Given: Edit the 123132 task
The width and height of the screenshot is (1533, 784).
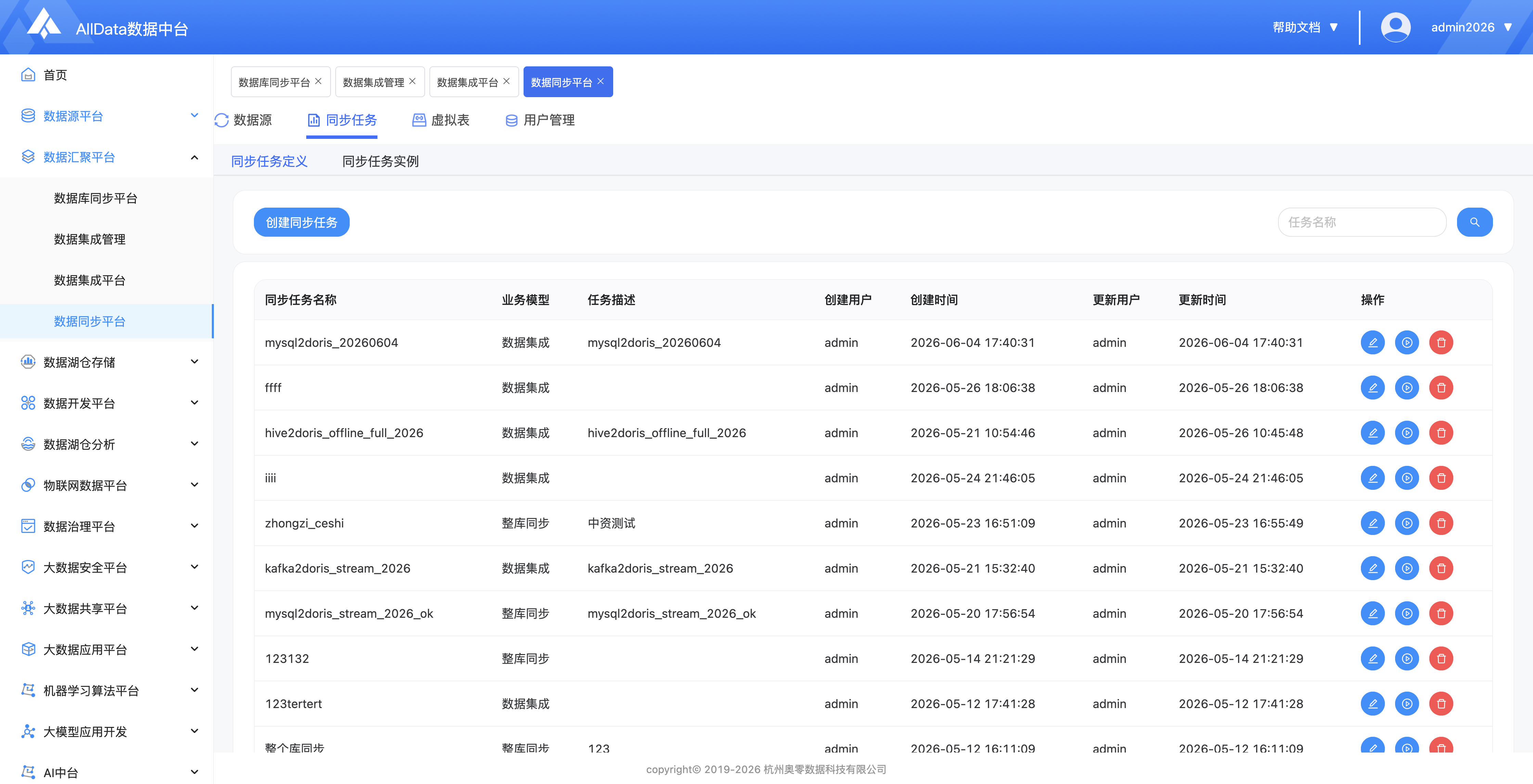Looking at the screenshot, I should coord(1372,658).
